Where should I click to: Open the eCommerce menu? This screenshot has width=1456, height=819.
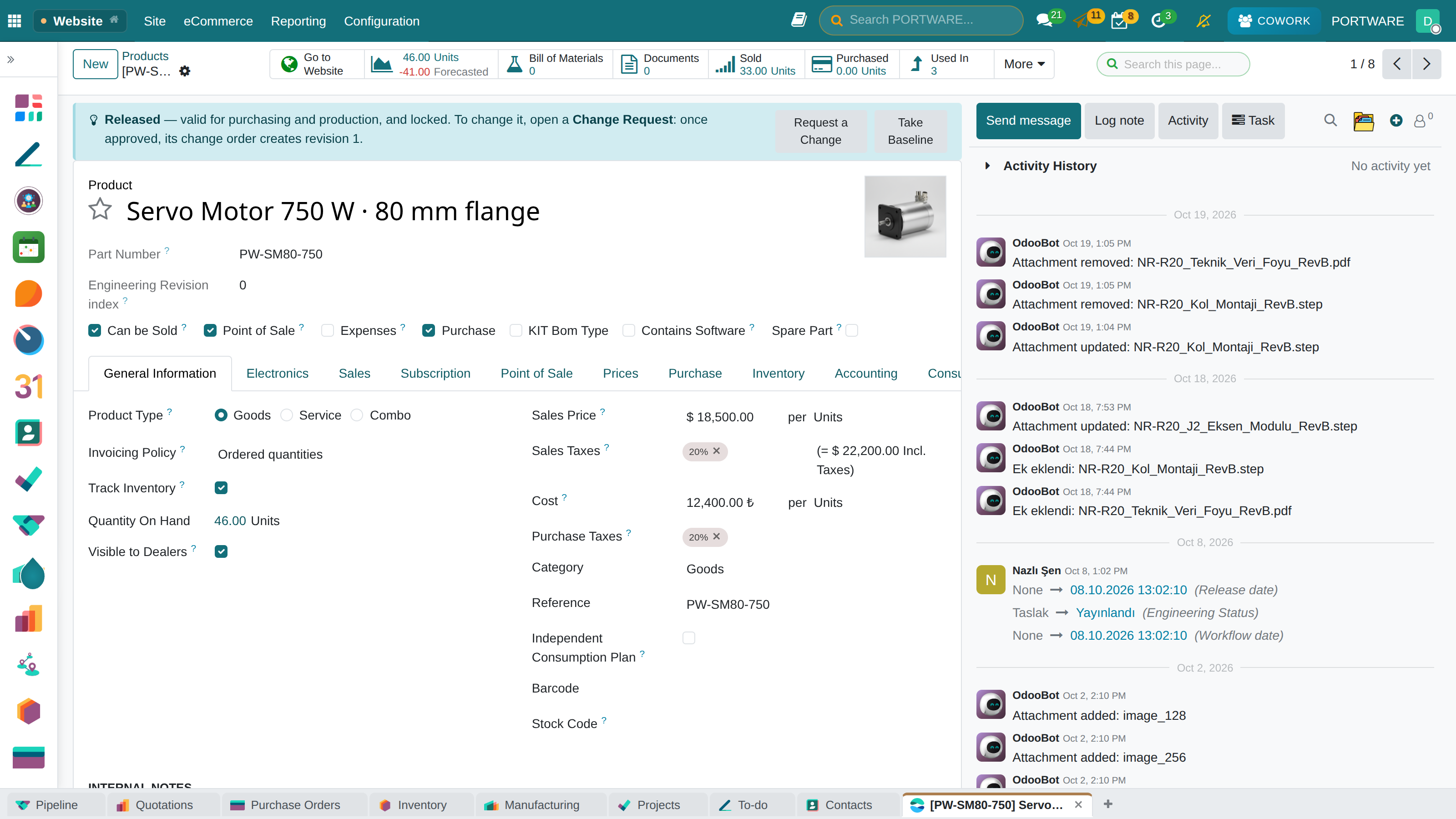pos(218,21)
